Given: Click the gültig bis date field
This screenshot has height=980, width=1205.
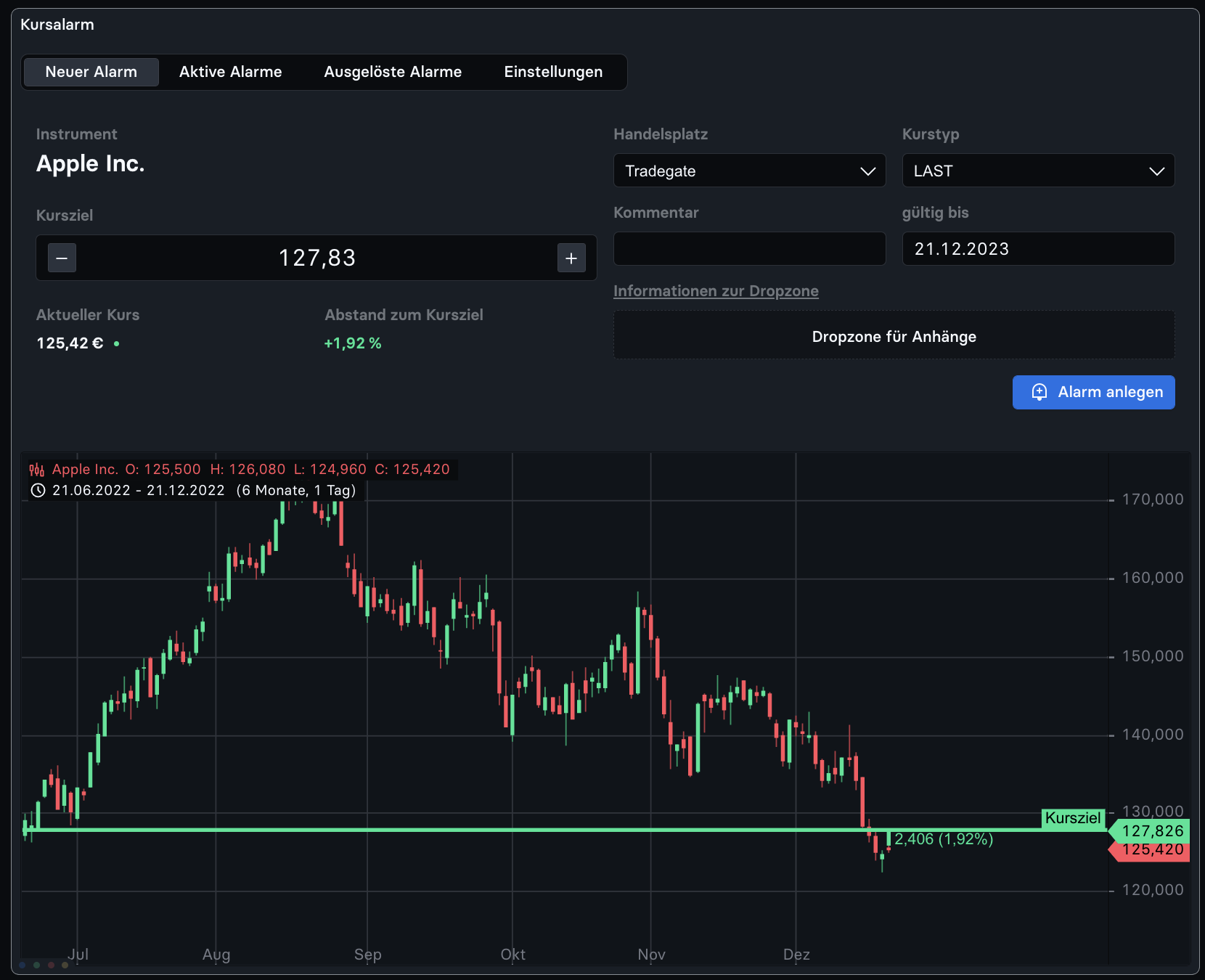Looking at the screenshot, I should [1038, 249].
